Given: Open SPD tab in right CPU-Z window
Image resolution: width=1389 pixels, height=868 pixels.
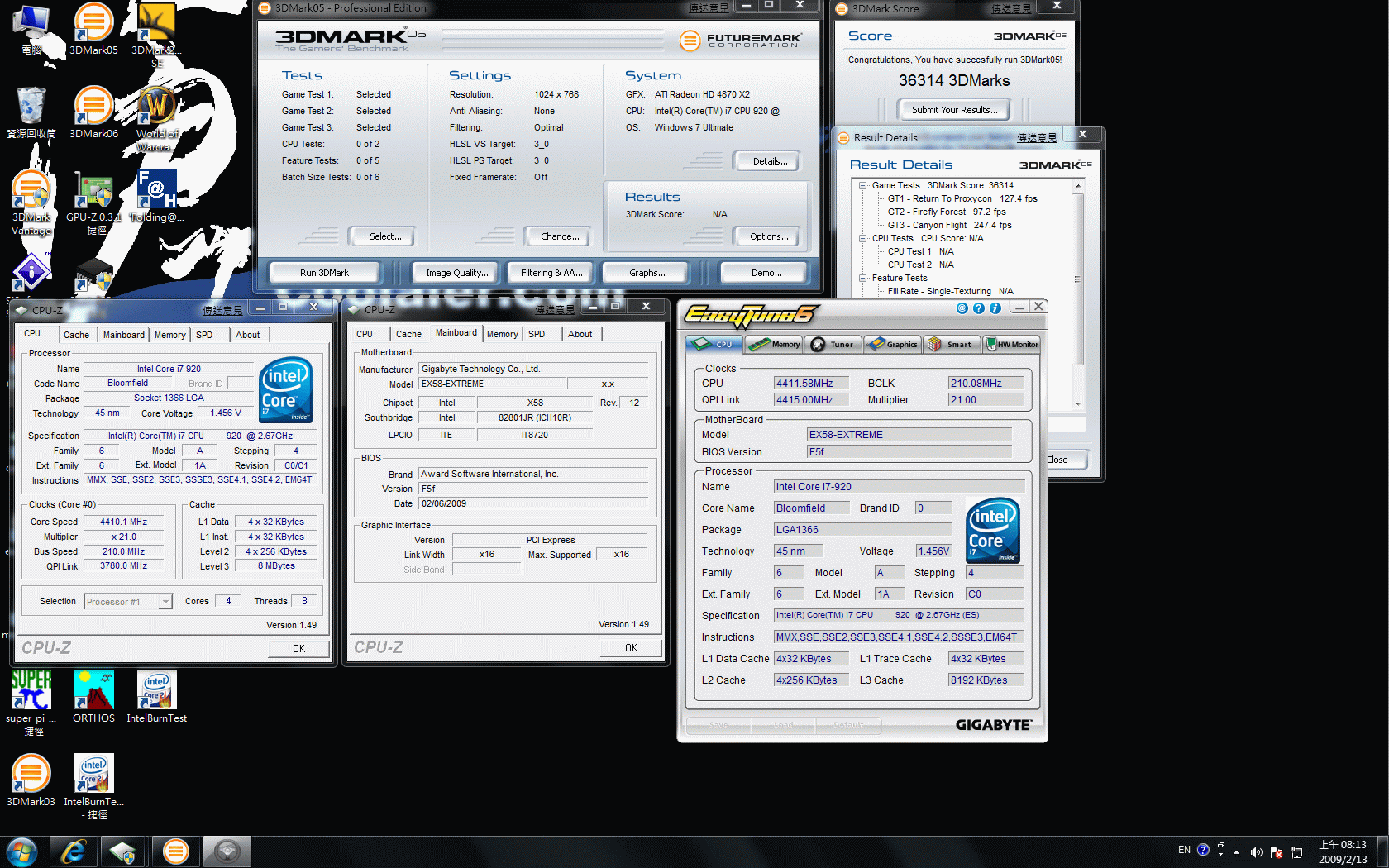Looking at the screenshot, I should coord(537,334).
